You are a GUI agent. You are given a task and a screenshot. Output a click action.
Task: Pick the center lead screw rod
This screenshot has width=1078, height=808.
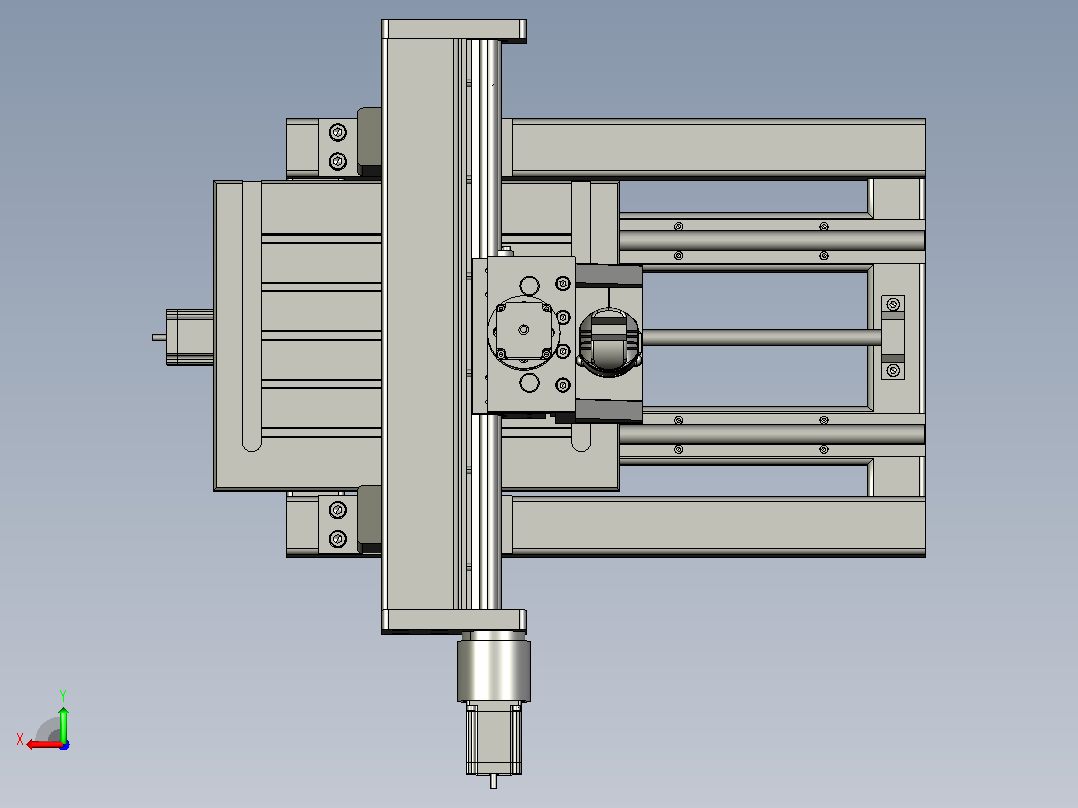coord(762,337)
